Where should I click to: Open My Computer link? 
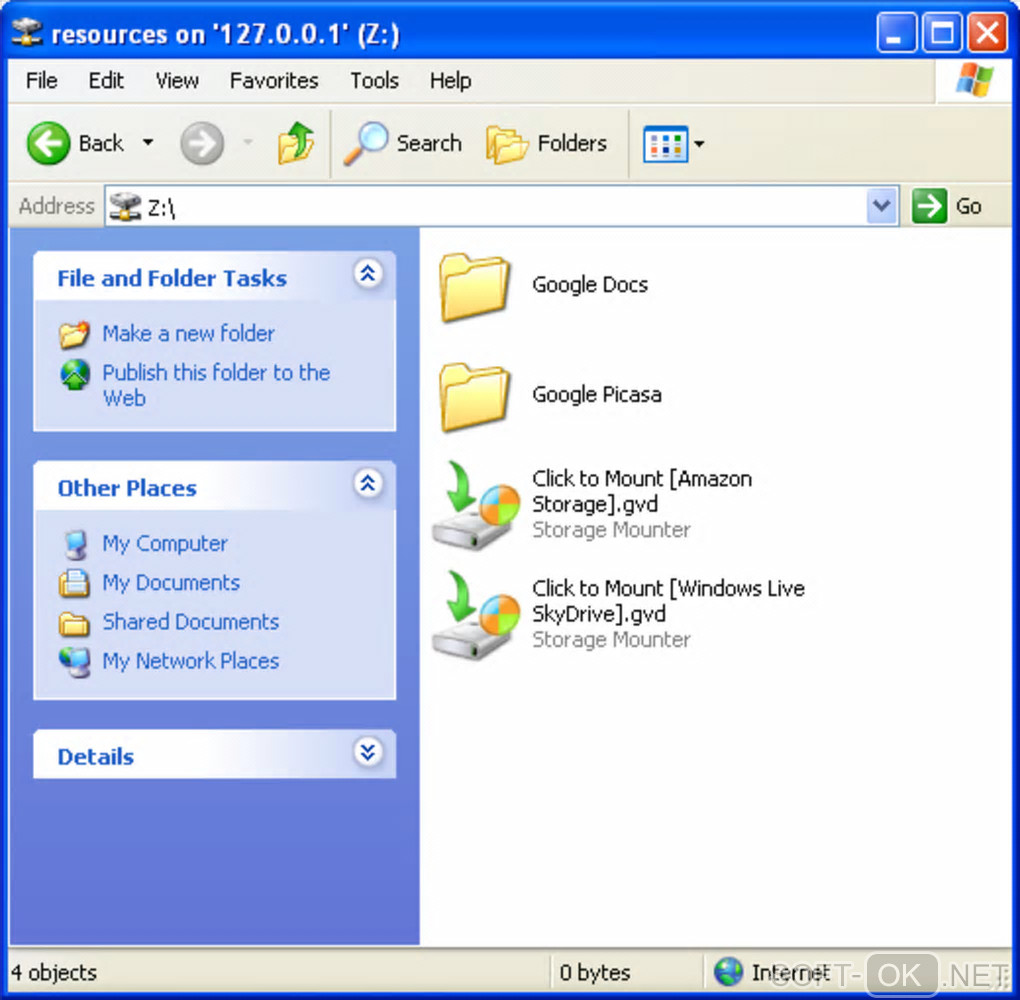(x=165, y=543)
